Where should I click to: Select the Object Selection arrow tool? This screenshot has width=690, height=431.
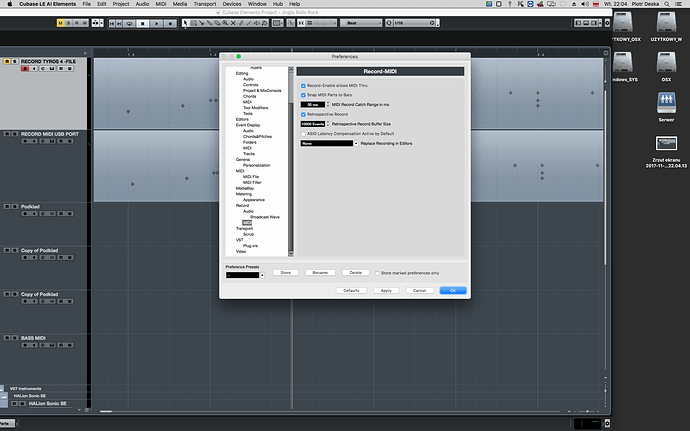[185, 23]
